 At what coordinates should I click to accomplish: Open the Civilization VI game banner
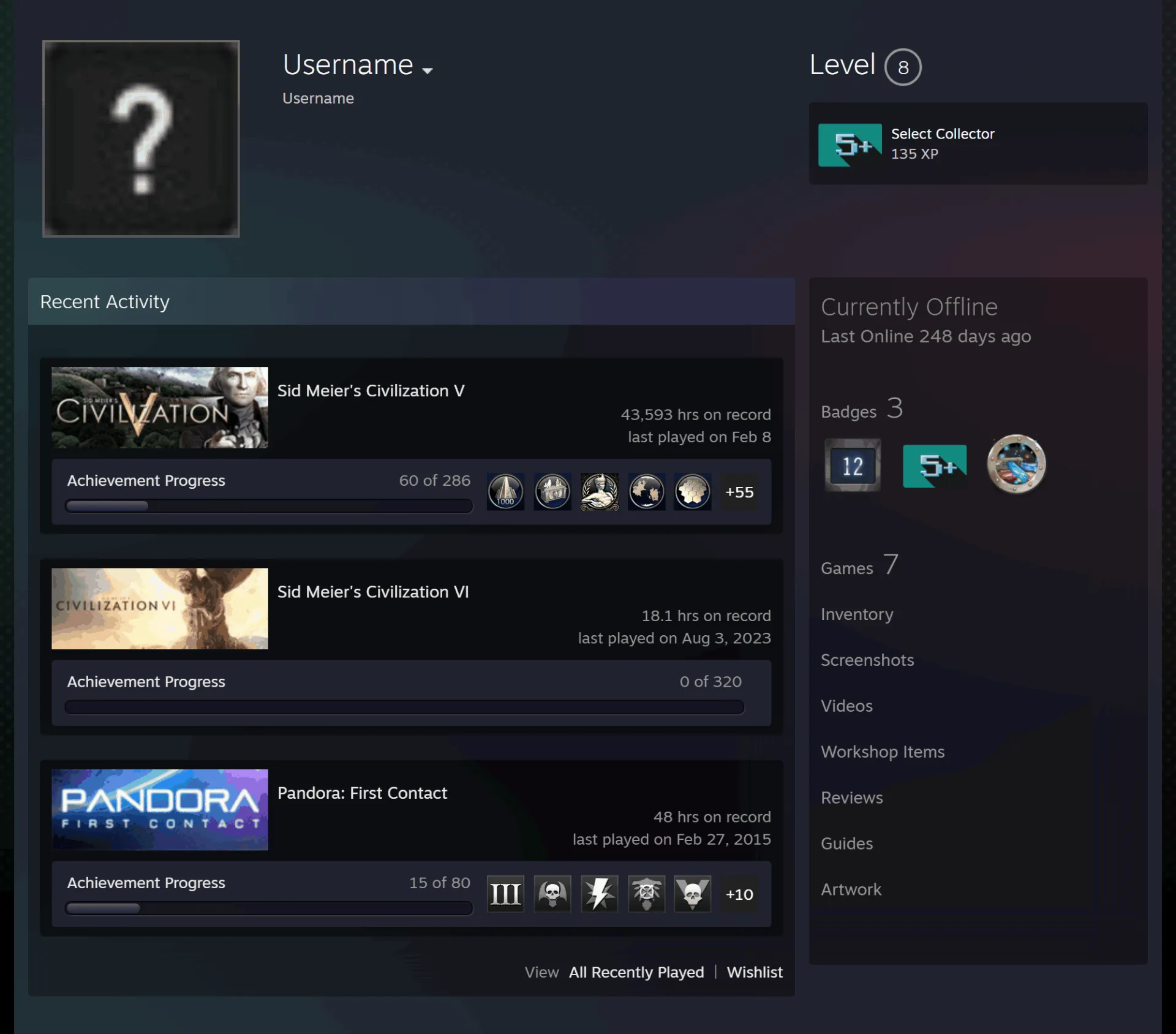[x=160, y=608]
